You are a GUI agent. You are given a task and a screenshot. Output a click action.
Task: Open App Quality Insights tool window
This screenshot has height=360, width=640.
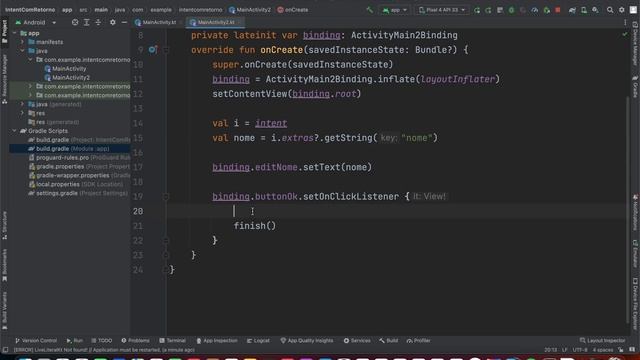(x=307, y=340)
